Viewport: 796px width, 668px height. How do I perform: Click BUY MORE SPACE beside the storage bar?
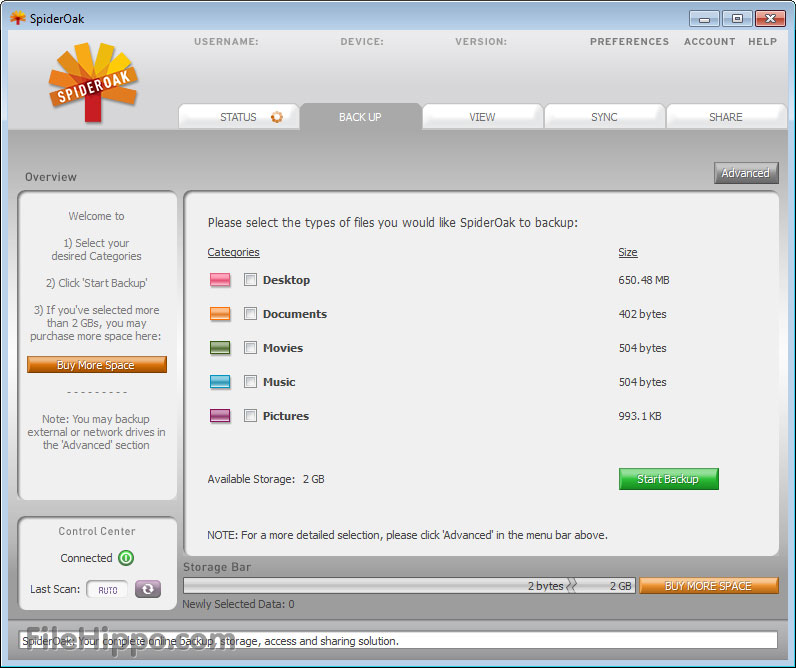[x=709, y=586]
